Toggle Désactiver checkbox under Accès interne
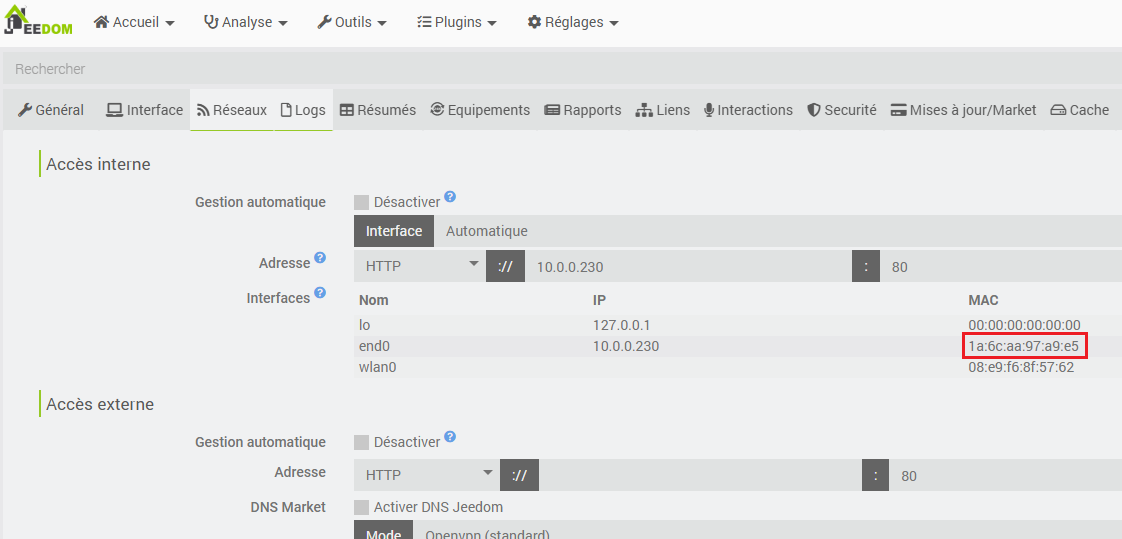 pos(362,203)
